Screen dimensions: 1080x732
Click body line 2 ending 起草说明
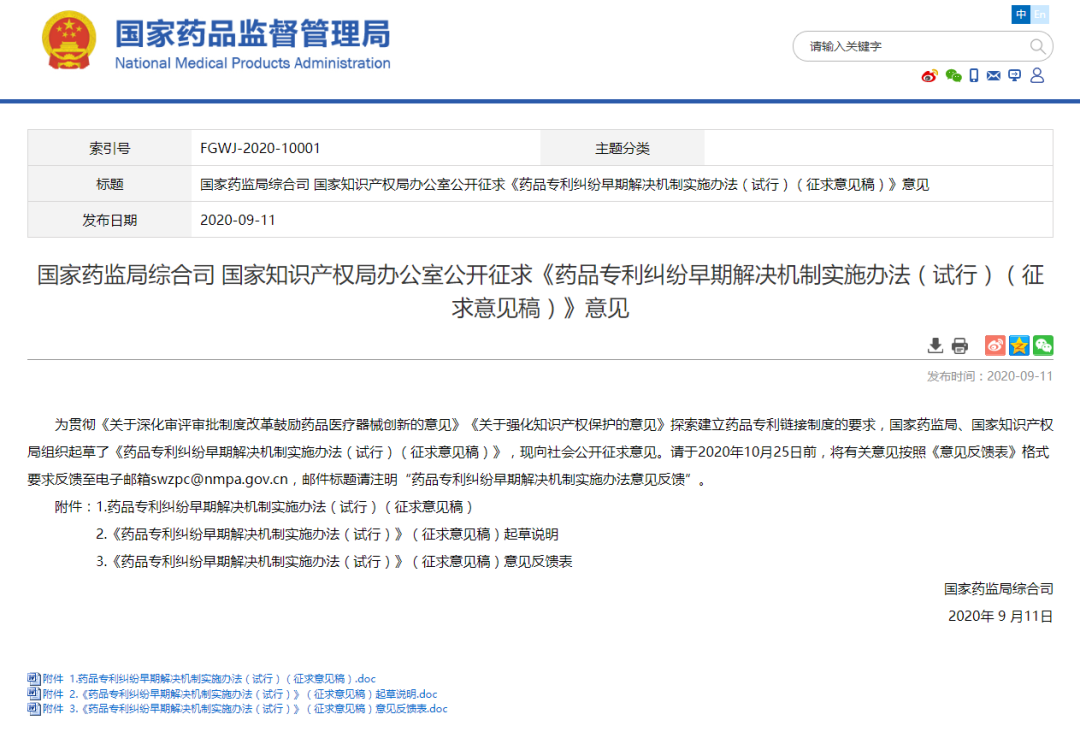(327, 534)
